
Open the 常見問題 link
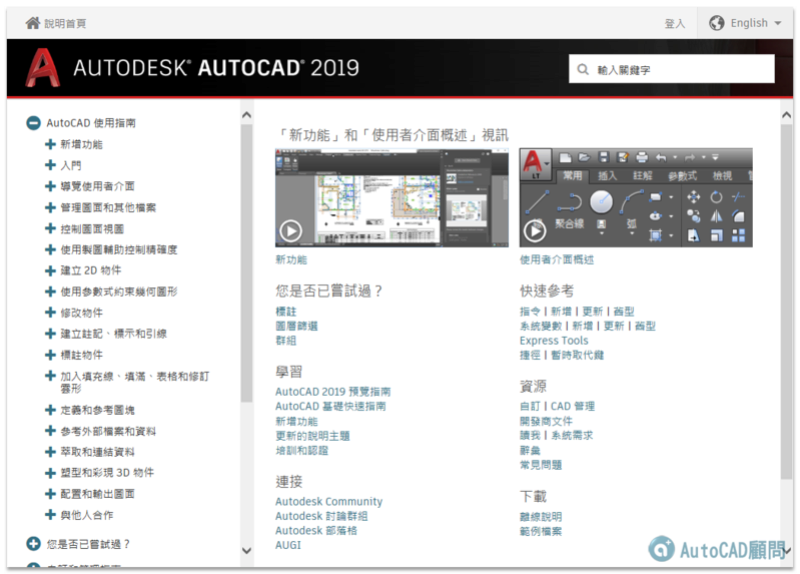coord(540,465)
